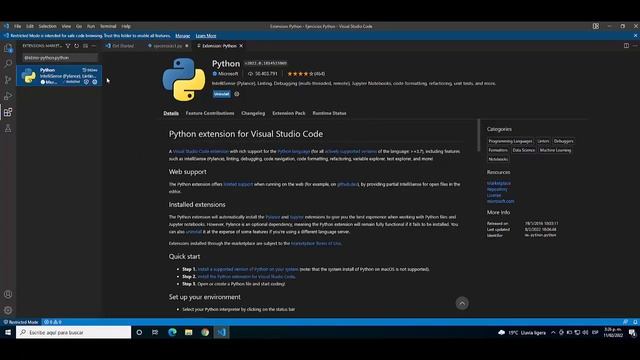Click the scroll-to-top arrow button
The image size is (640, 360).
[x=462, y=303]
